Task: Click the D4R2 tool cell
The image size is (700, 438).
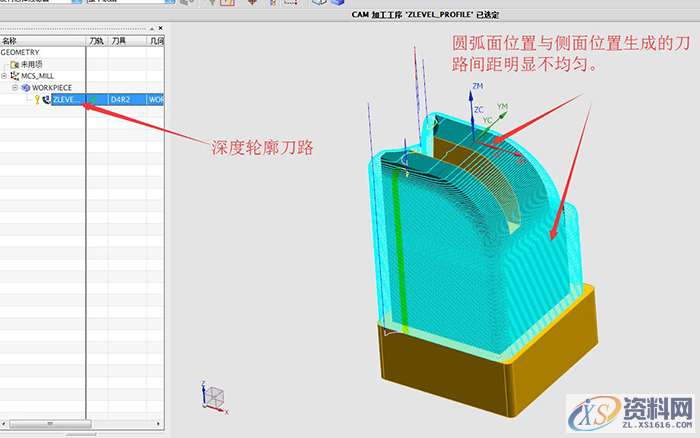Action: [127, 100]
